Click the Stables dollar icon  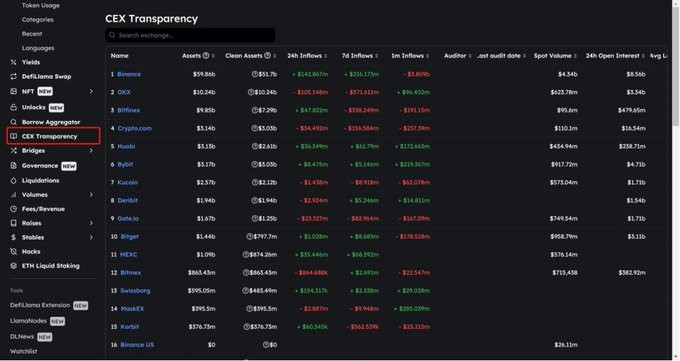(x=13, y=237)
